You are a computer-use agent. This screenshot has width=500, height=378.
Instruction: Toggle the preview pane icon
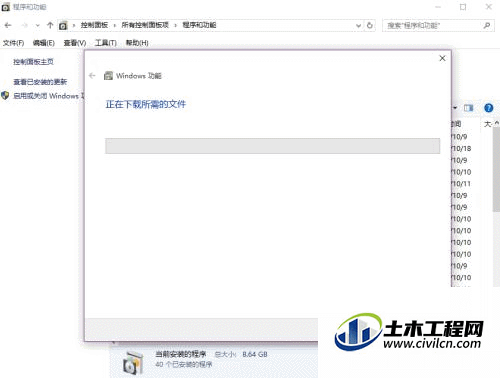coord(469,108)
